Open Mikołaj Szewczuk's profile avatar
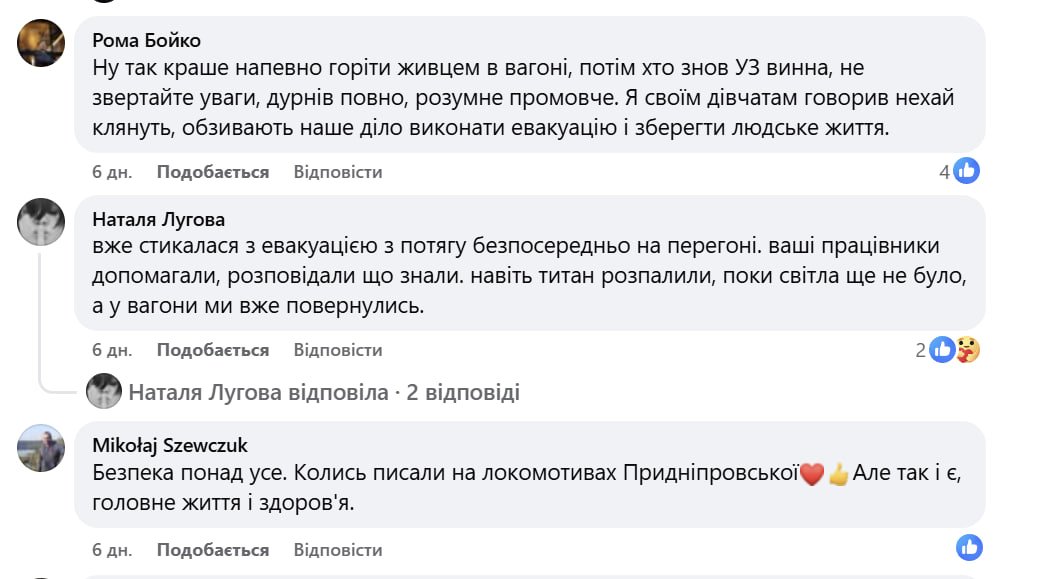Image resolution: width=1046 pixels, height=579 pixels. tap(41, 447)
